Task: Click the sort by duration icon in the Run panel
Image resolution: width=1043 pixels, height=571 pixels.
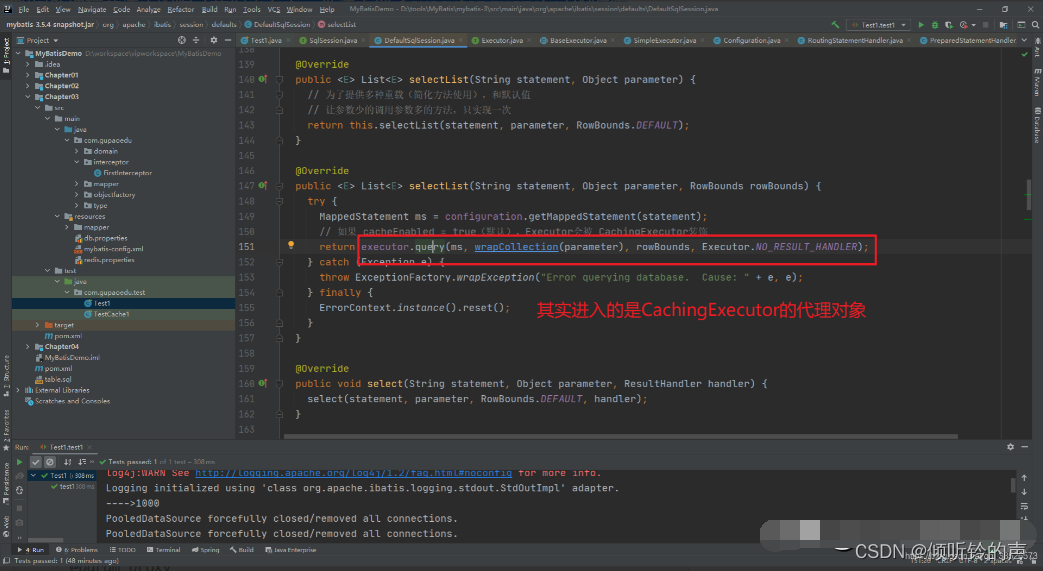Action: pos(82,462)
